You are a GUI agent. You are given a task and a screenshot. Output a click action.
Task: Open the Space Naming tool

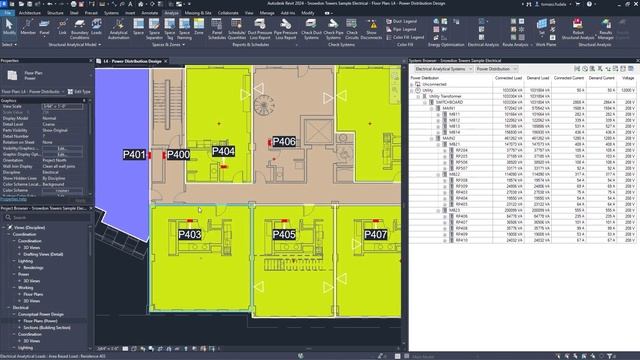[x=184, y=29]
